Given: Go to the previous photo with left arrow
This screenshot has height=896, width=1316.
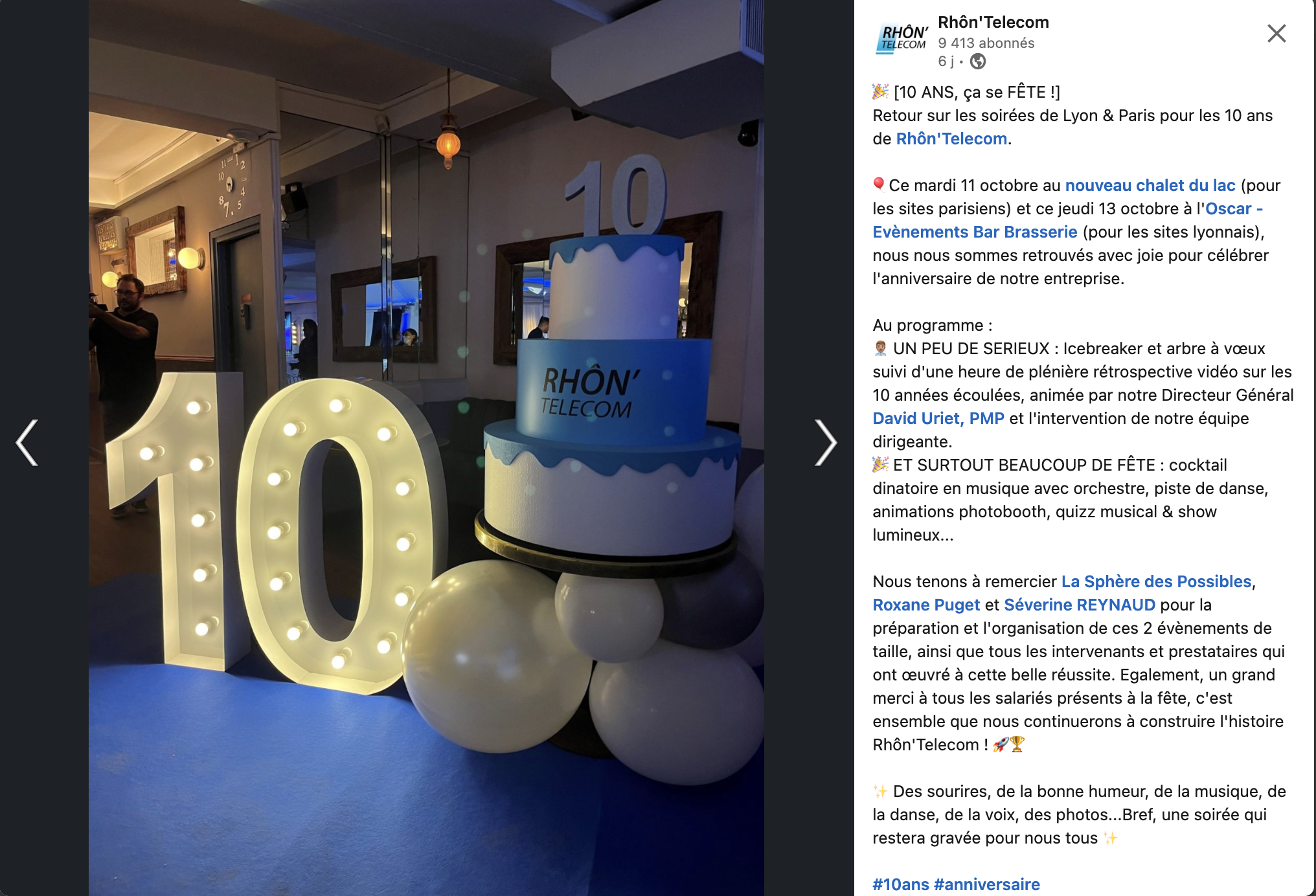Looking at the screenshot, I should [27, 443].
